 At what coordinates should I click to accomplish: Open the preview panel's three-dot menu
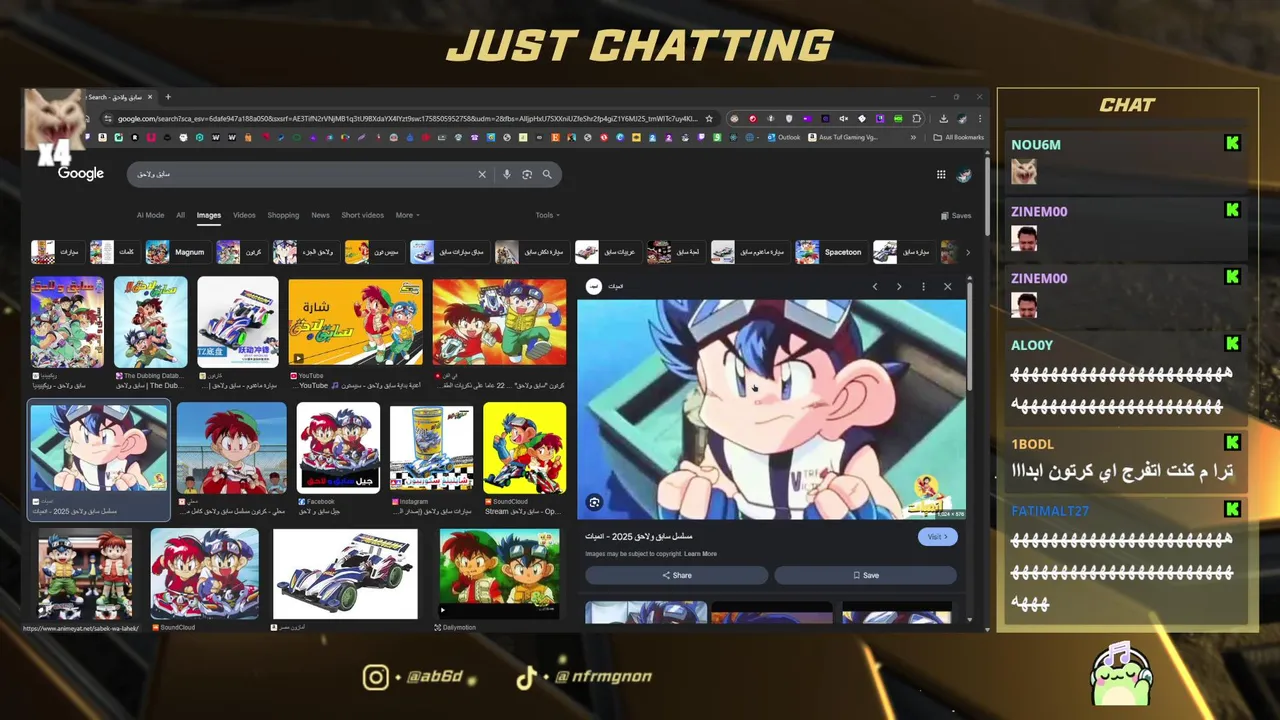[x=923, y=286]
